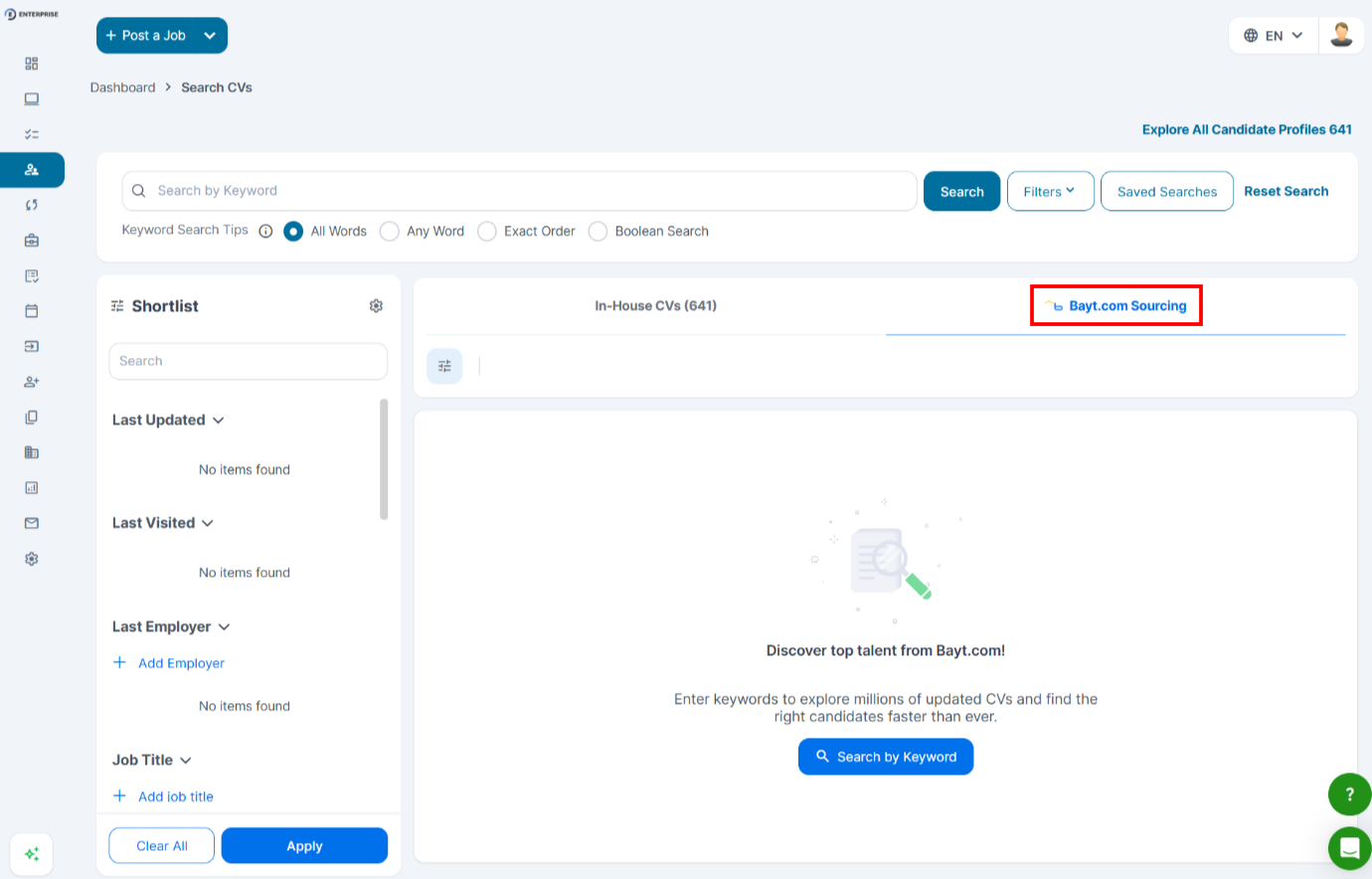1372x879 pixels.
Task: Open Shortlist settings gear icon
Action: click(376, 306)
